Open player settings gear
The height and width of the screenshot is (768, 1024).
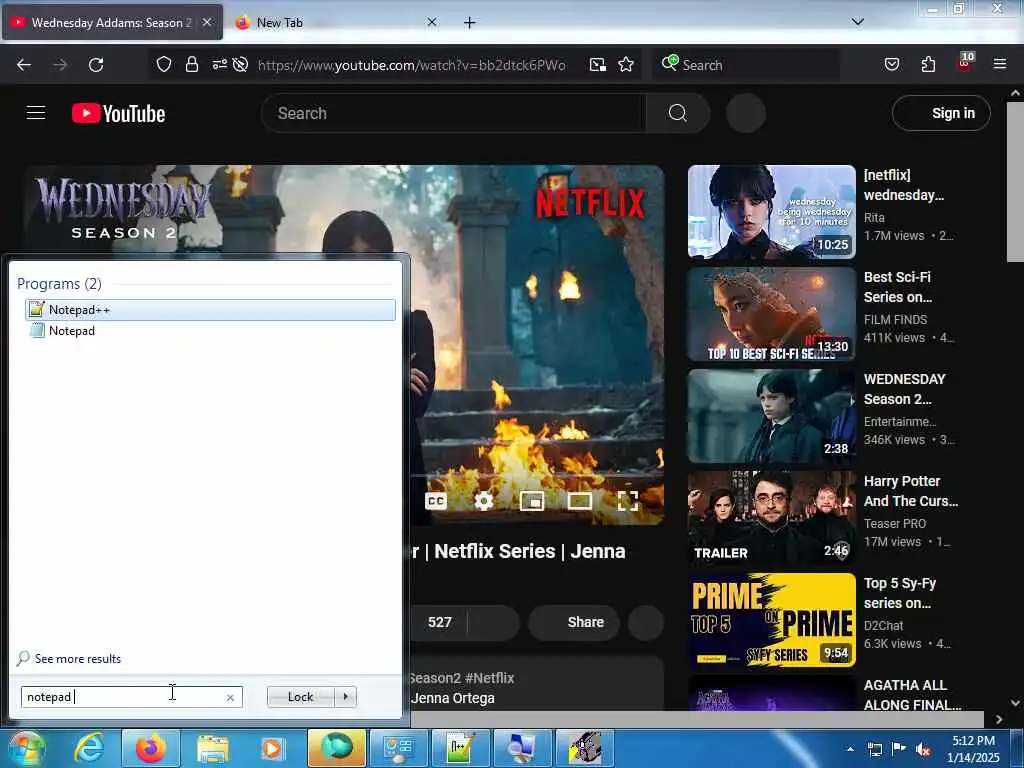(x=483, y=501)
